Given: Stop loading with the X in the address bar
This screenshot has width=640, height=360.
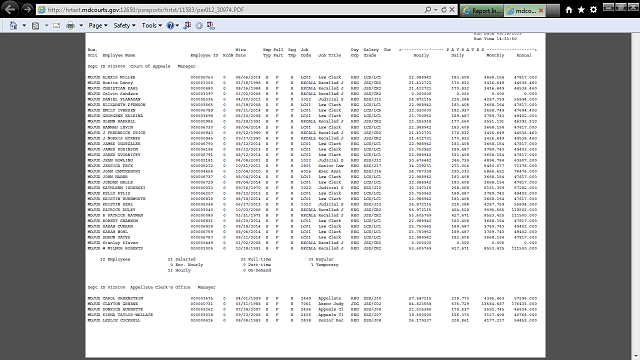Looking at the screenshot, I should 452,10.
